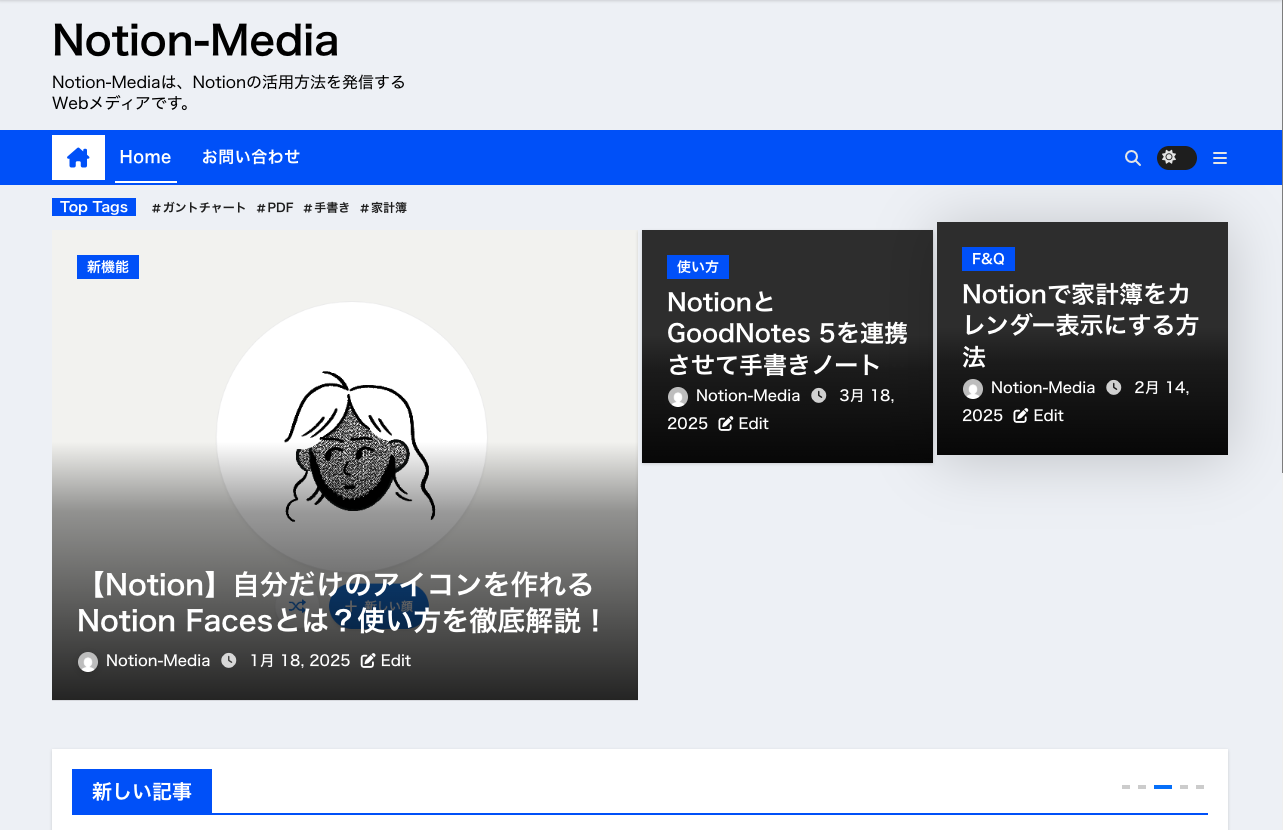1283x830 pixels.
Task: Click the #PDF tag link
Action: pos(275,208)
